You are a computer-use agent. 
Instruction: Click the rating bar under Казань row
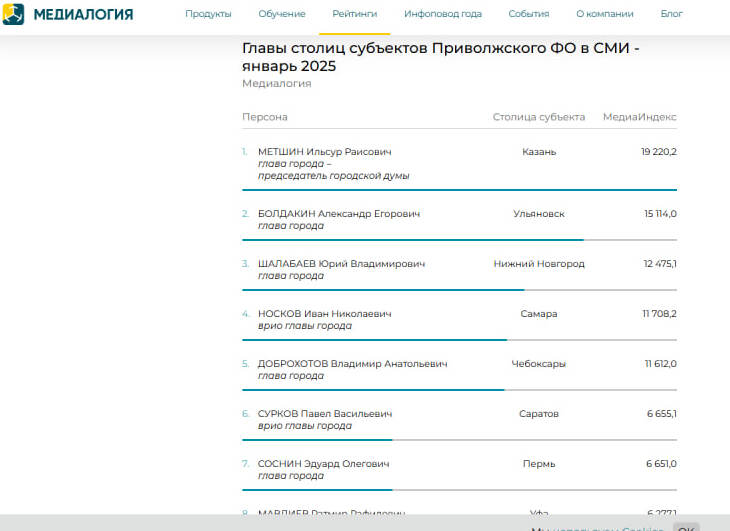(x=459, y=190)
